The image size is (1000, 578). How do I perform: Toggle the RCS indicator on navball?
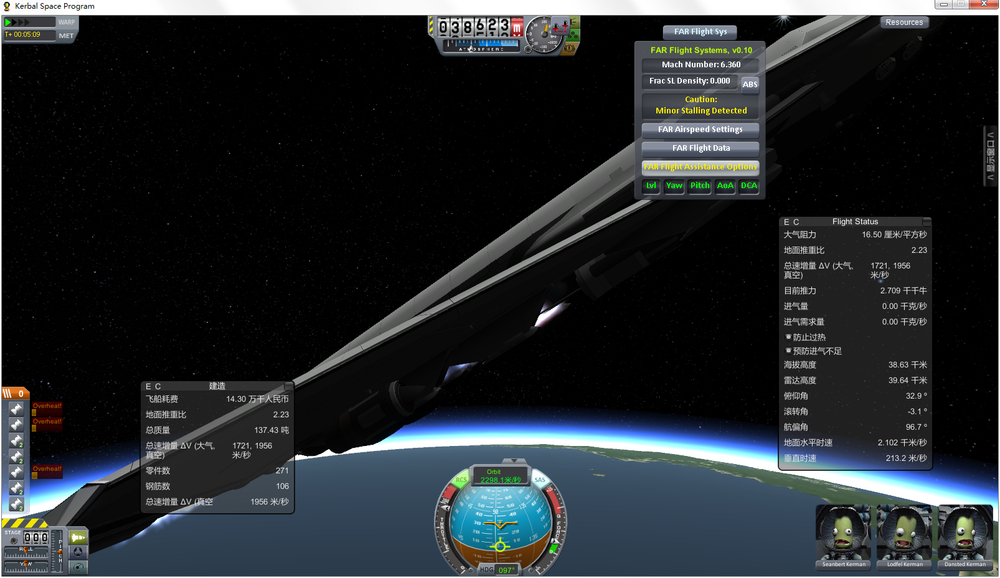tap(461, 479)
